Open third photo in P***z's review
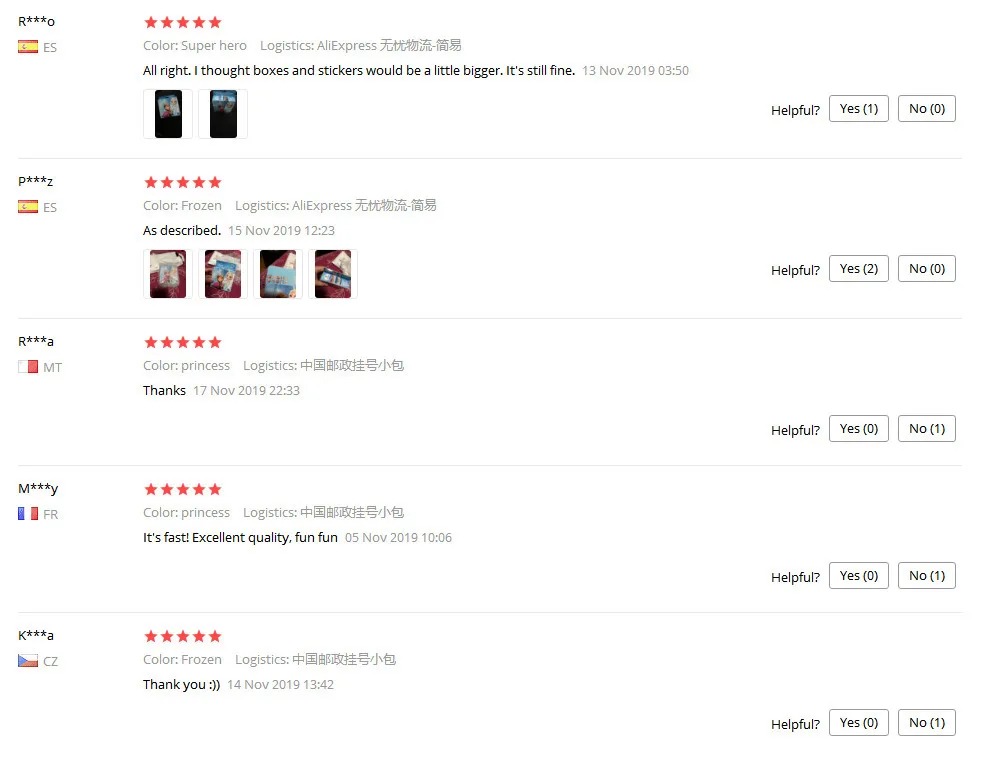This screenshot has height=758, width=982. pyautogui.click(x=278, y=274)
